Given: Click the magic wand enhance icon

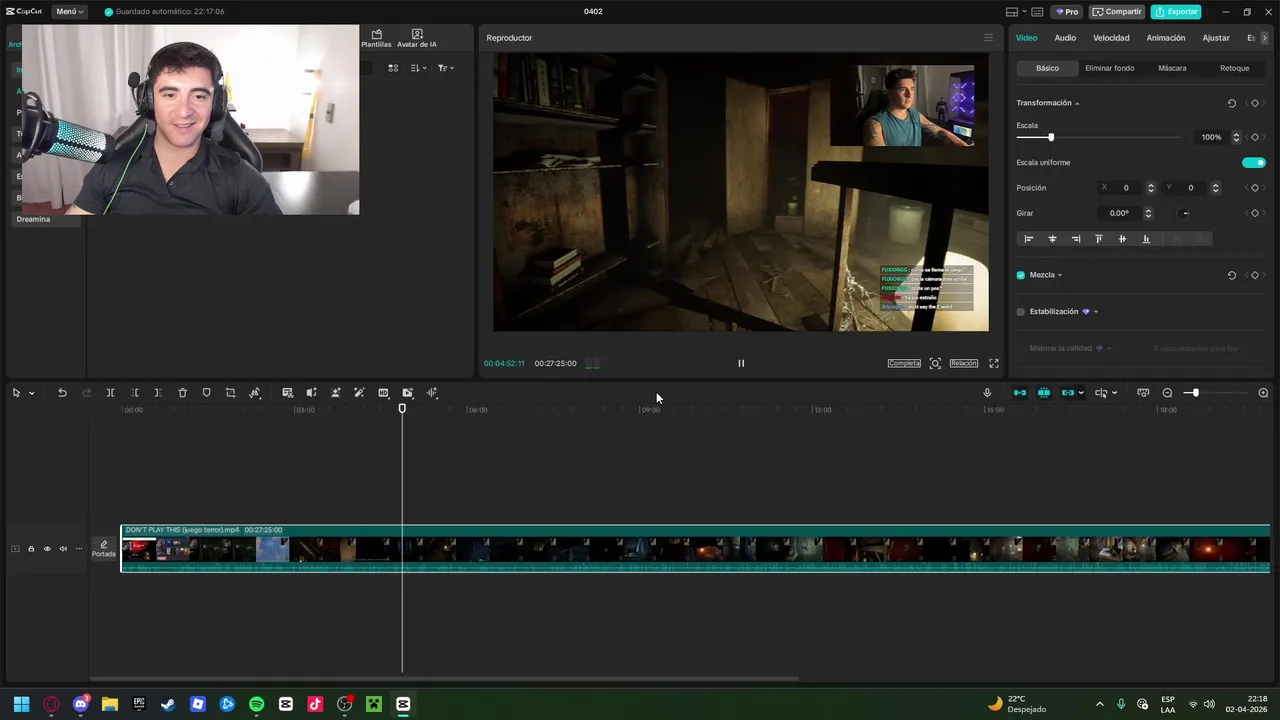Looking at the screenshot, I should click(359, 393).
